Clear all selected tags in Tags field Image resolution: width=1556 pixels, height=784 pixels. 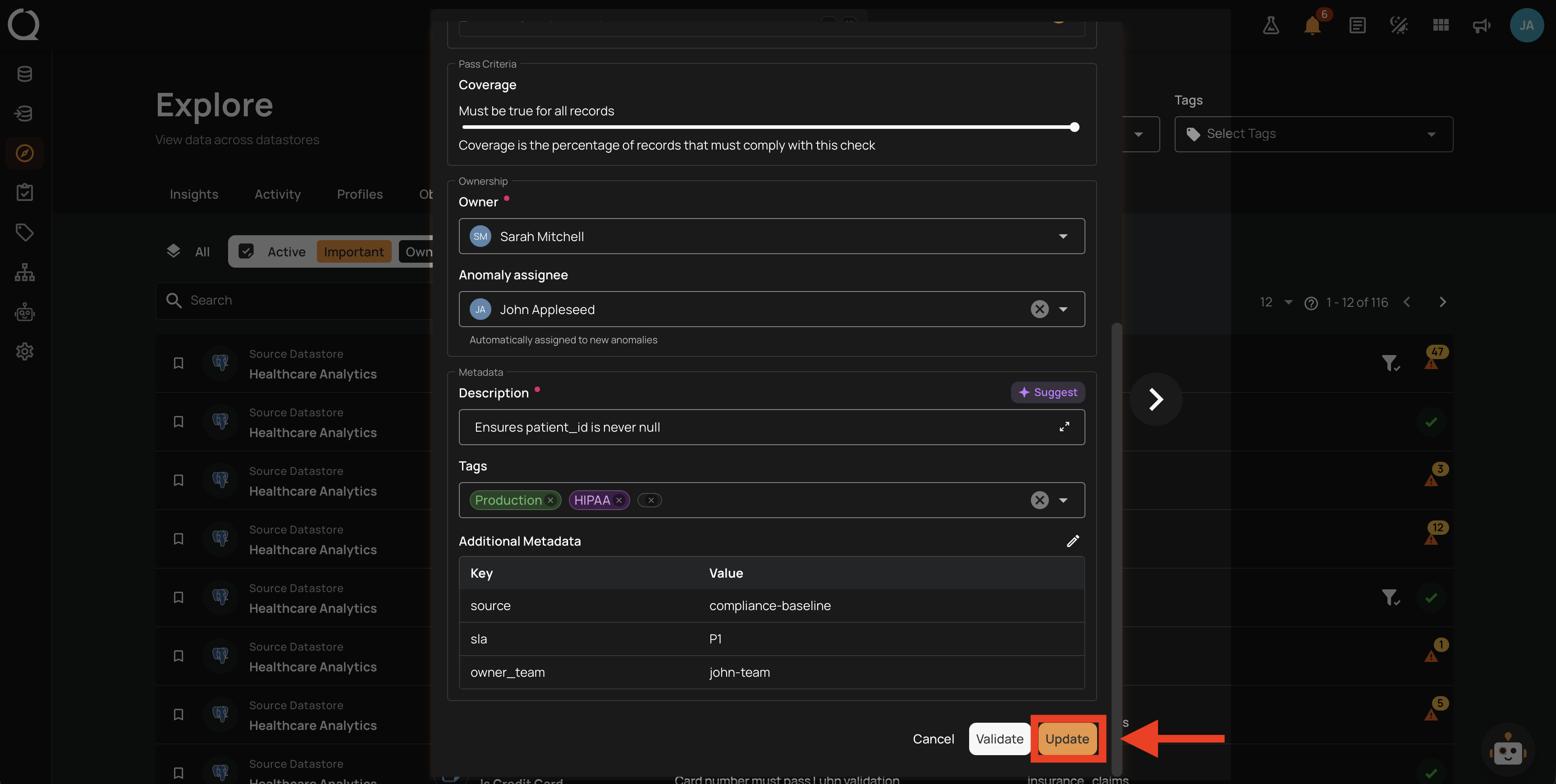[1039, 500]
